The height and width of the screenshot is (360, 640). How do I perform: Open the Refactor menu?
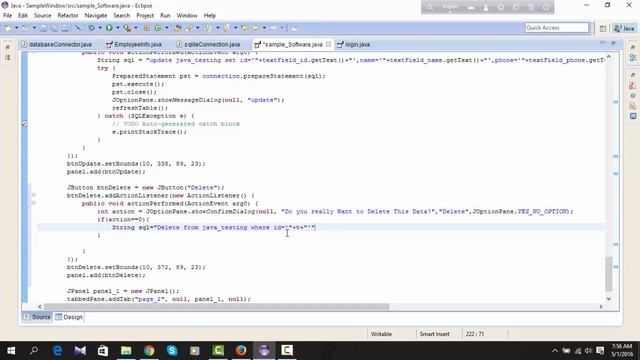point(68,16)
